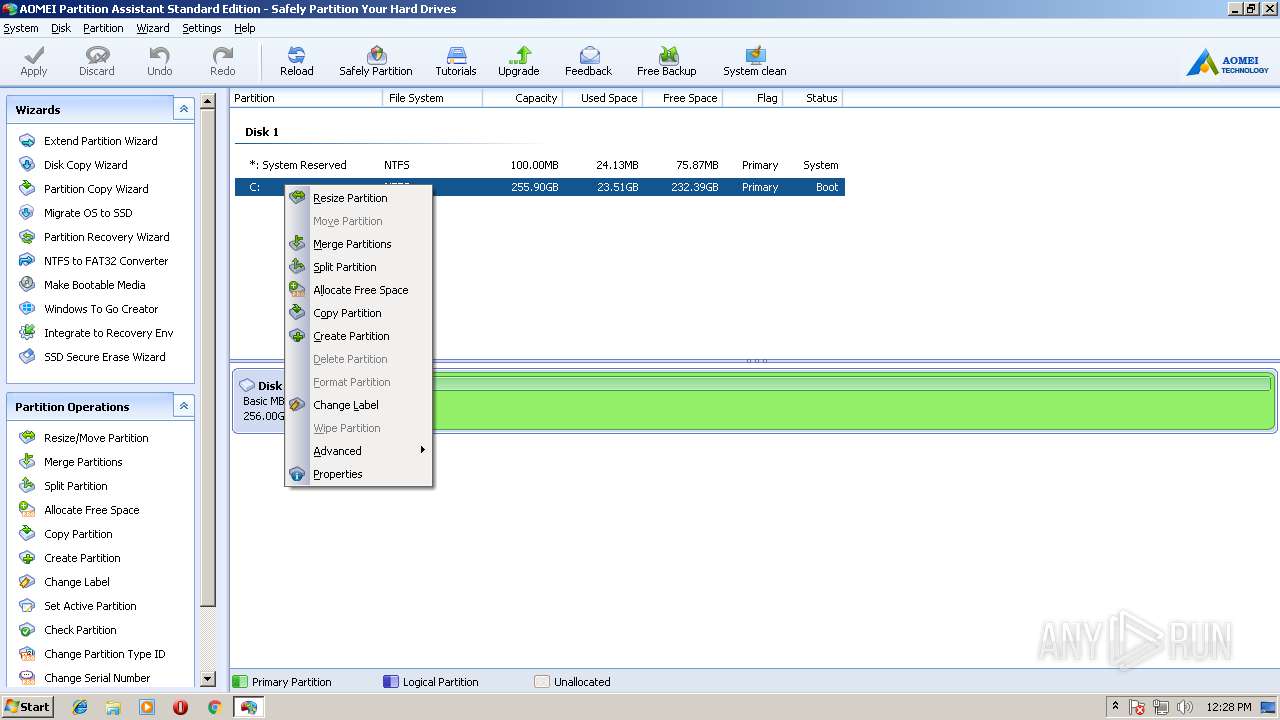The width and height of the screenshot is (1280, 720).
Task: Open the Wizard menu
Action: pyautogui.click(x=153, y=28)
